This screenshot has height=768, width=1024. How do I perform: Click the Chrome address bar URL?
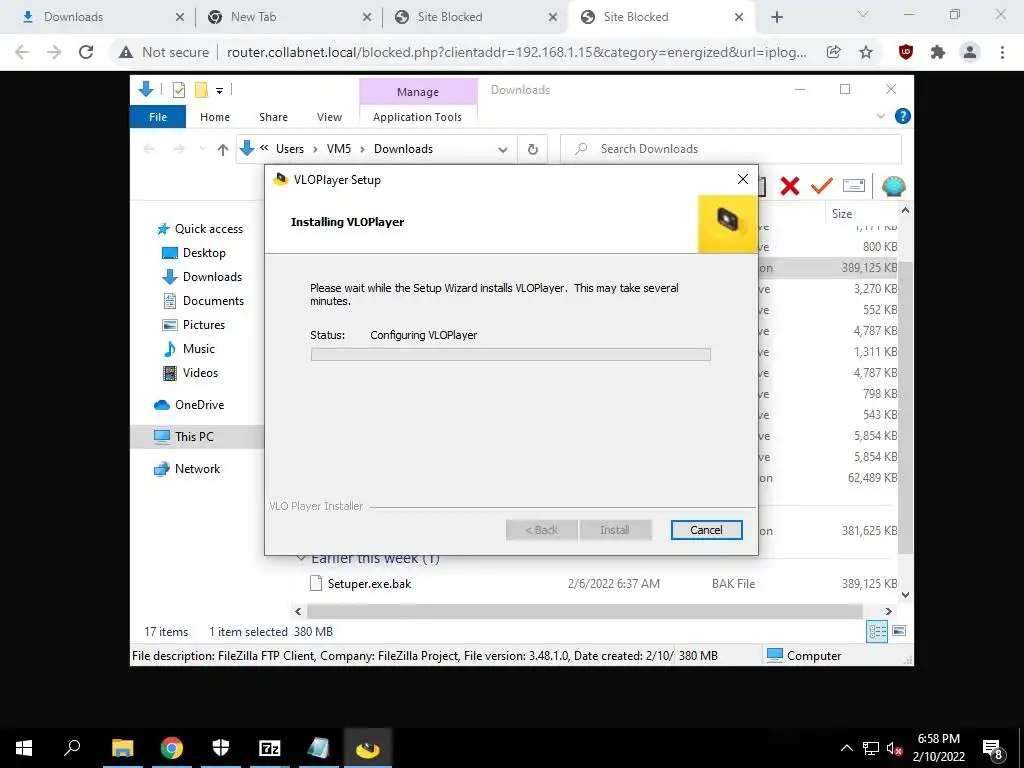coord(517,52)
